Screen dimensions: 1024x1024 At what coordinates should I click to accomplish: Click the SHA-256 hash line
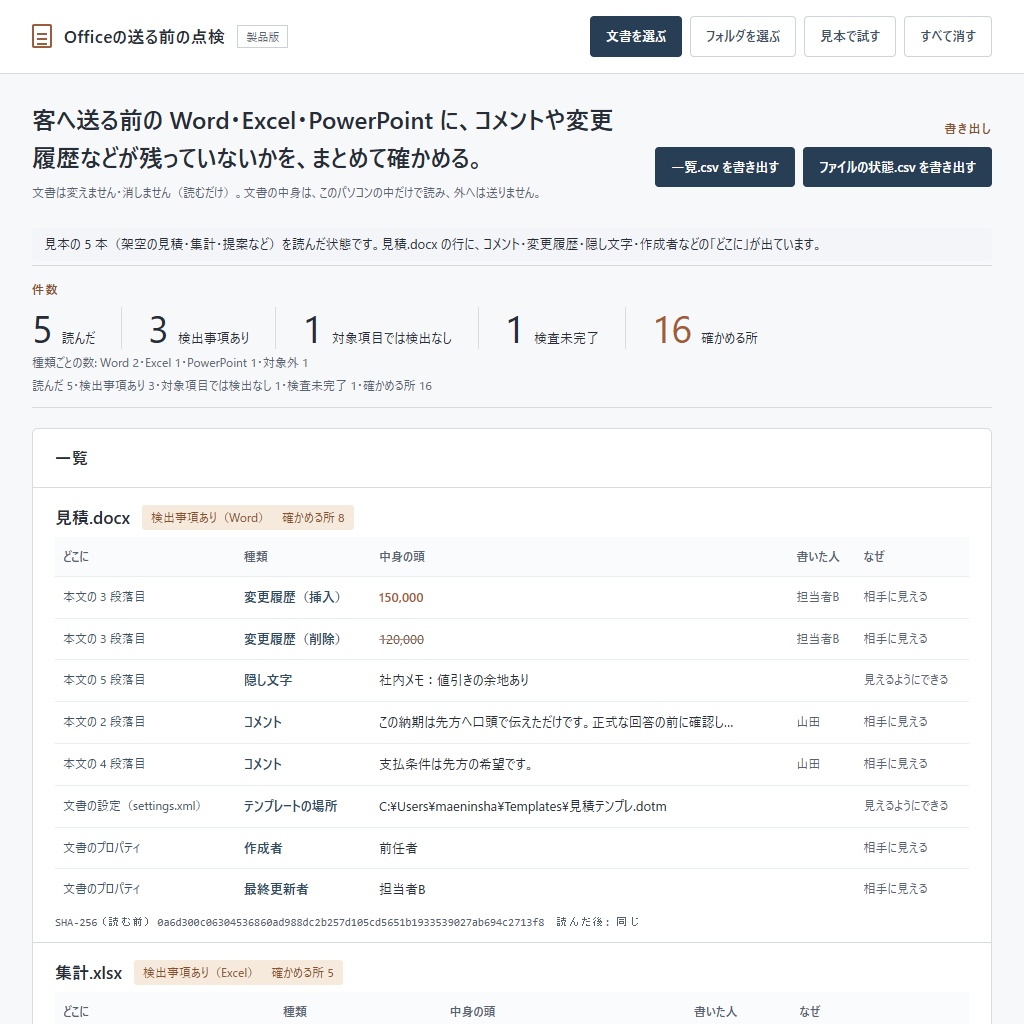pyautogui.click(x=347, y=922)
